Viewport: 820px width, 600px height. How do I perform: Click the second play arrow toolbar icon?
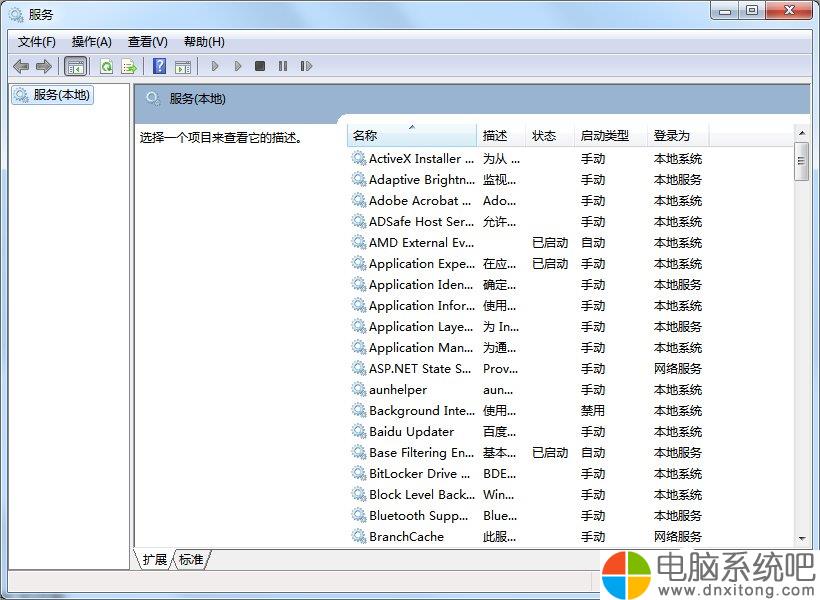pos(238,66)
